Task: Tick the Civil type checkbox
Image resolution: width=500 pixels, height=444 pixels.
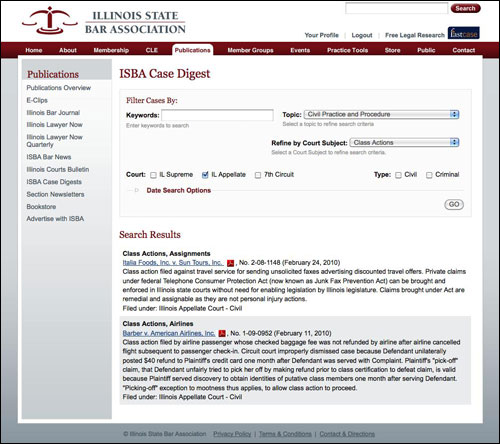Action: 398,175
